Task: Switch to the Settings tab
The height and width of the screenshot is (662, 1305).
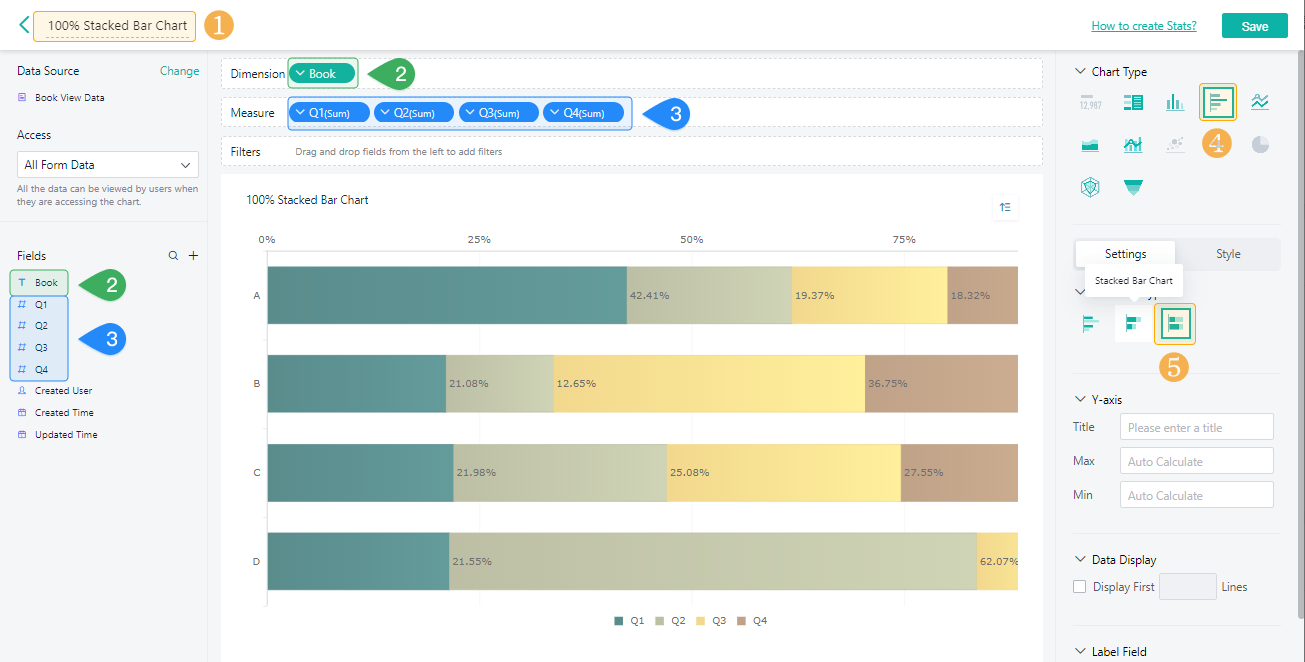Action: pos(1125,254)
